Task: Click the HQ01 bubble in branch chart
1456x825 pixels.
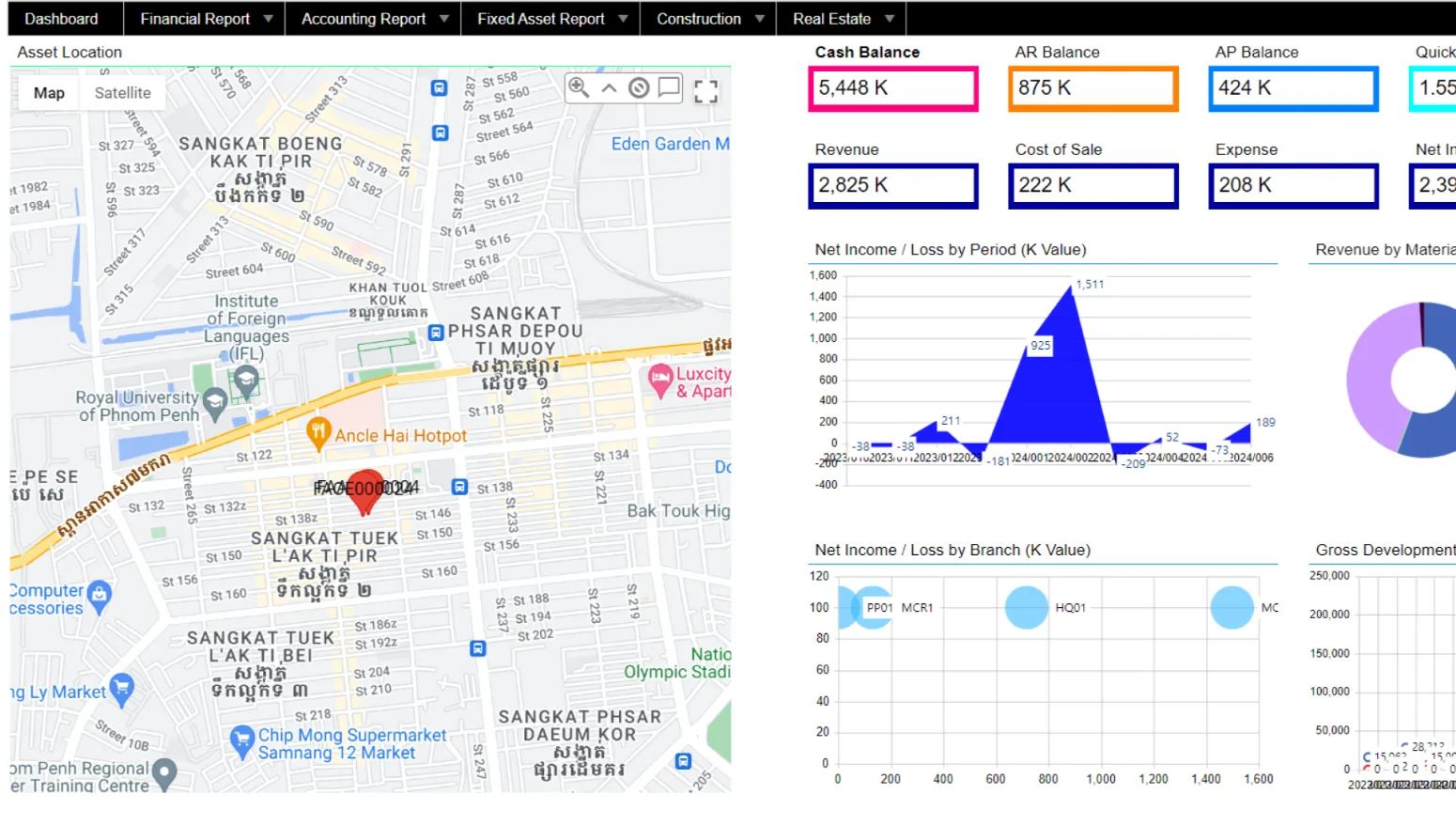Action: click(1026, 608)
